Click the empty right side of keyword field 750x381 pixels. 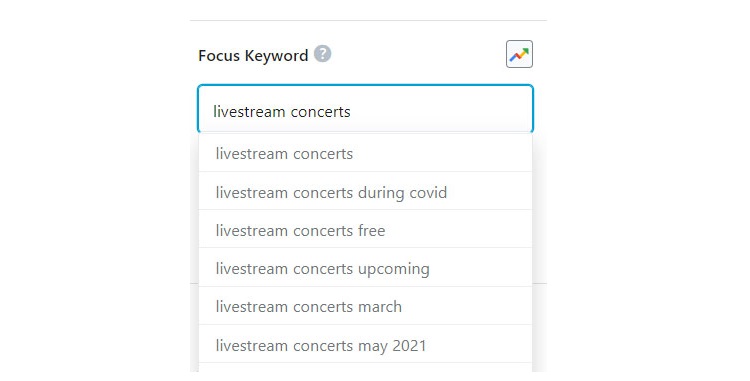click(x=440, y=111)
